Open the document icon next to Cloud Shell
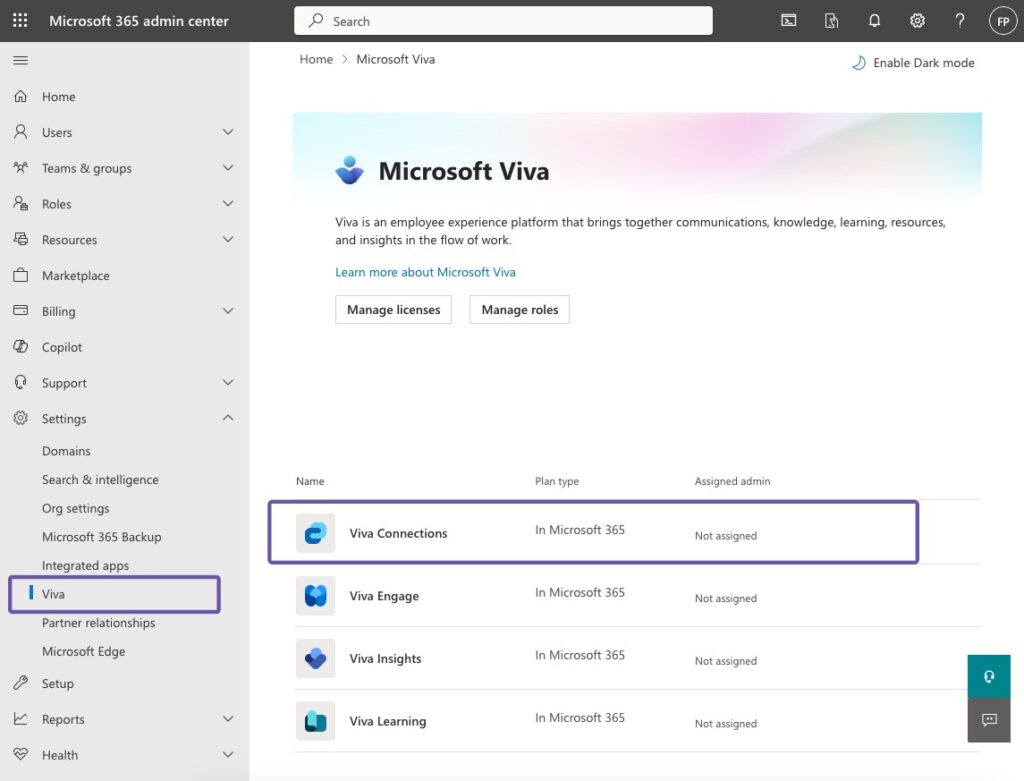The height and width of the screenshot is (781, 1024). click(x=831, y=21)
